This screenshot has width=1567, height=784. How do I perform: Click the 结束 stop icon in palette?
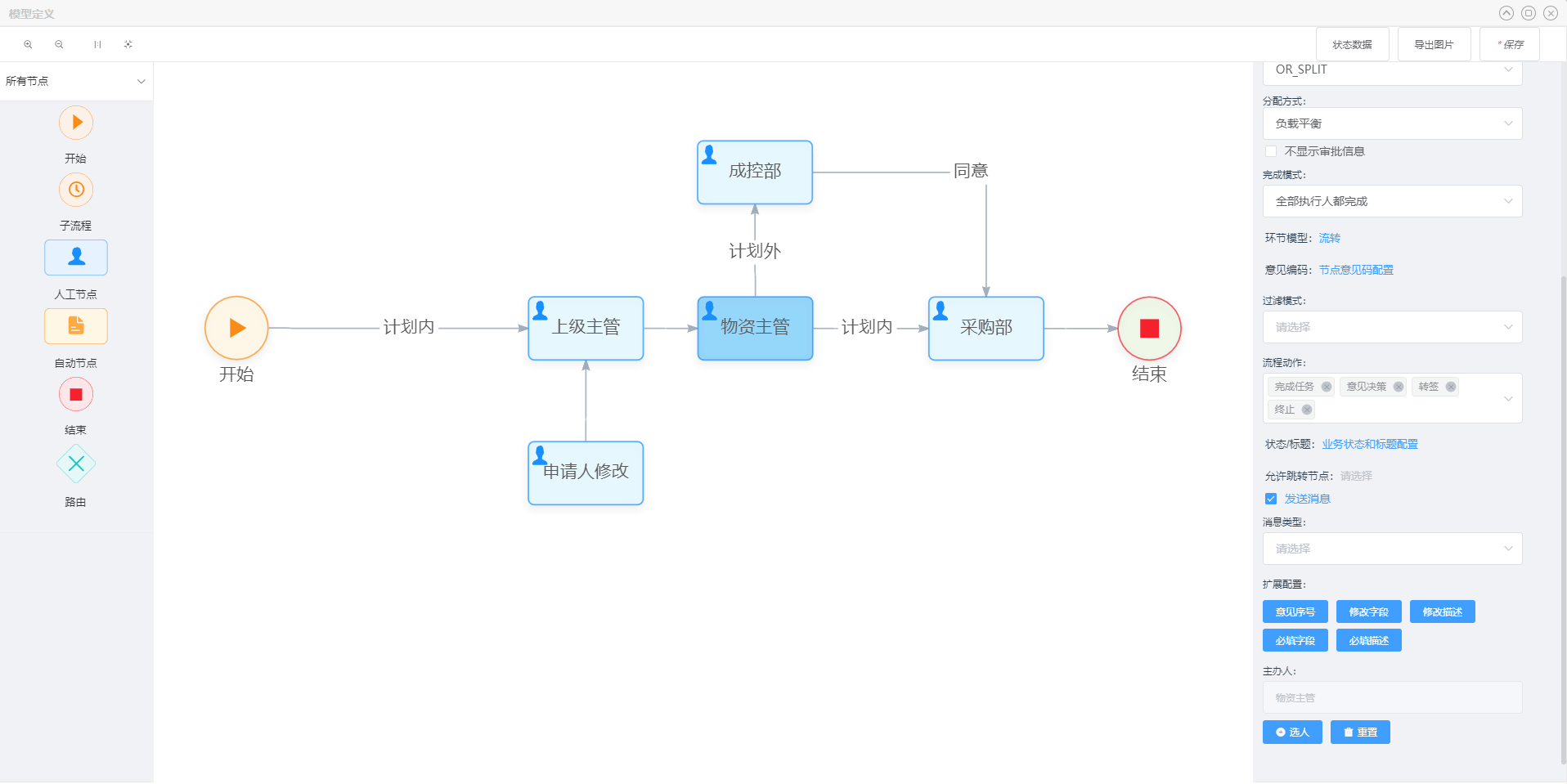[x=76, y=395]
